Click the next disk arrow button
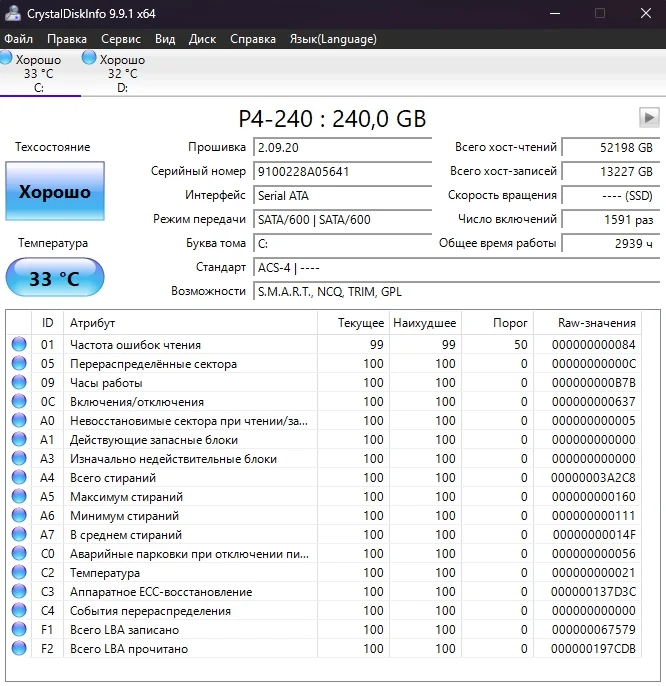 pyautogui.click(x=649, y=117)
